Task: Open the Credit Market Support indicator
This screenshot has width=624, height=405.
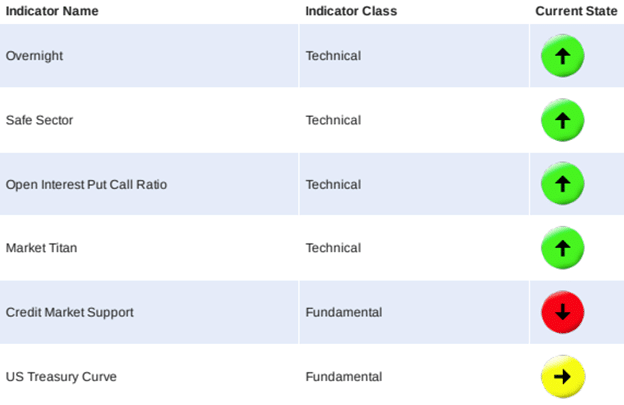Action: click(69, 312)
